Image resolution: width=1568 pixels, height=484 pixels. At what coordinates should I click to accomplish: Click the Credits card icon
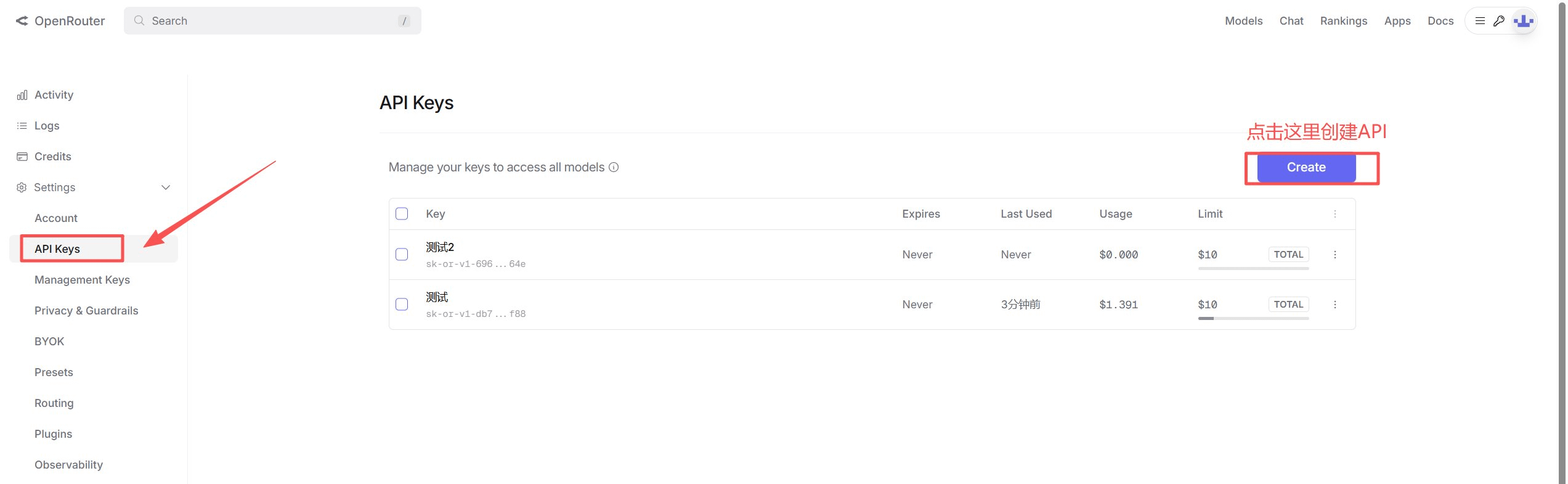point(22,157)
